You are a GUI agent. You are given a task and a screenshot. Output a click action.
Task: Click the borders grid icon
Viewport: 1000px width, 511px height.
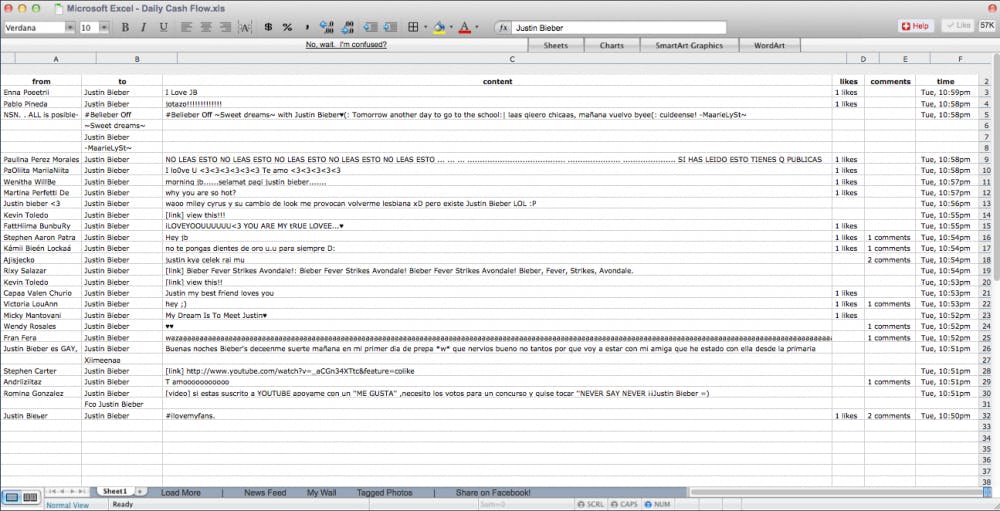tap(413, 27)
